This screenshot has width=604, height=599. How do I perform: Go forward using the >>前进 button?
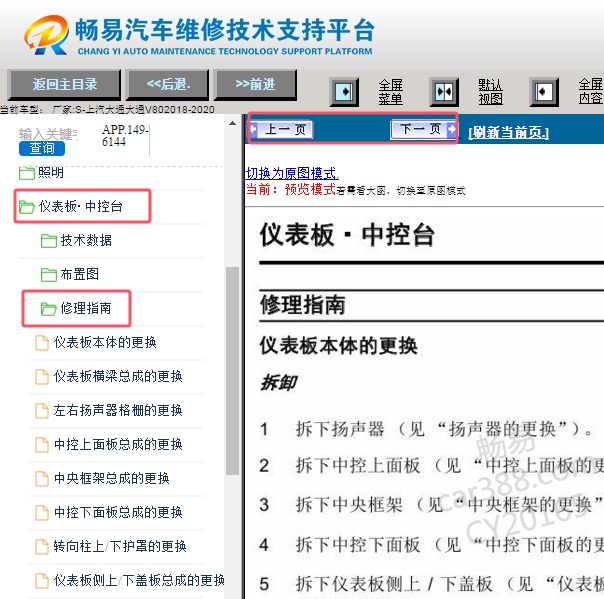click(255, 84)
